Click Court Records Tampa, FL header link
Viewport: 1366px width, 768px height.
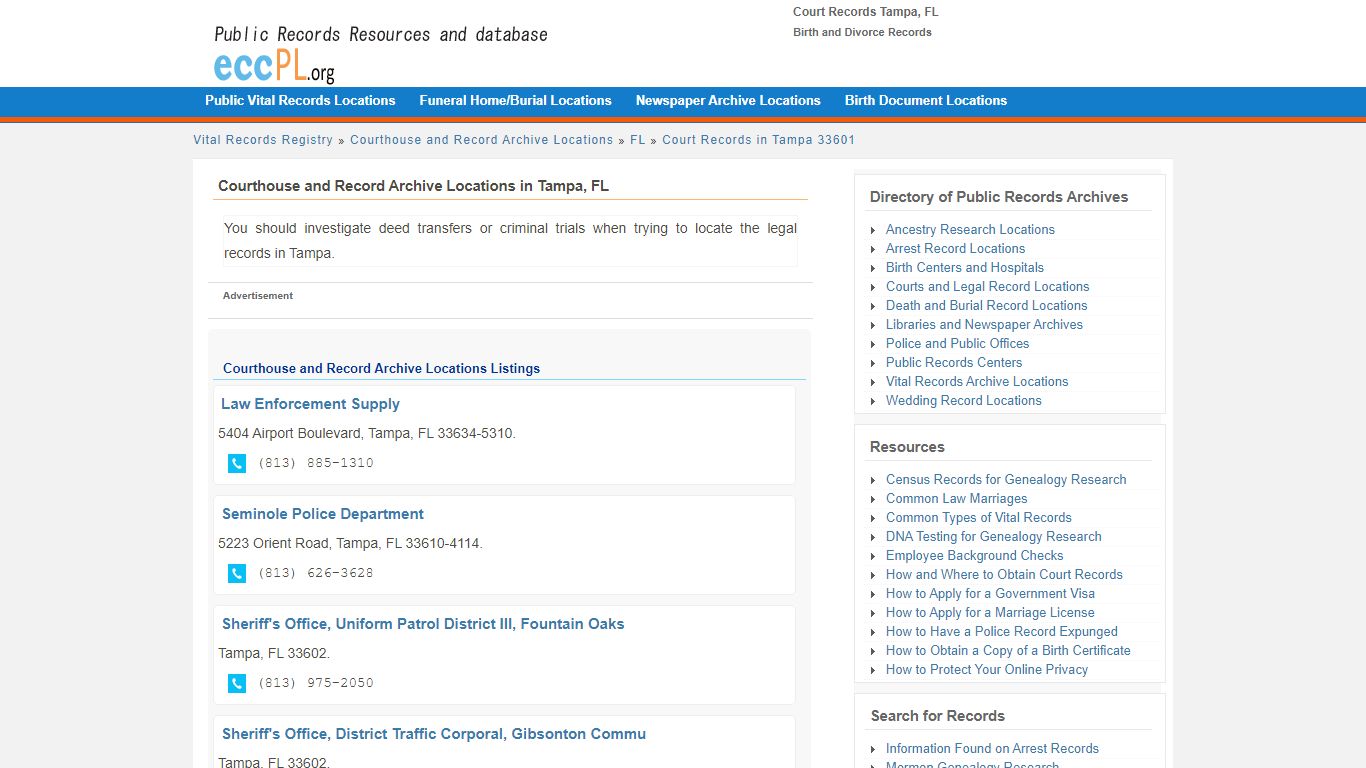pos(866,12)
